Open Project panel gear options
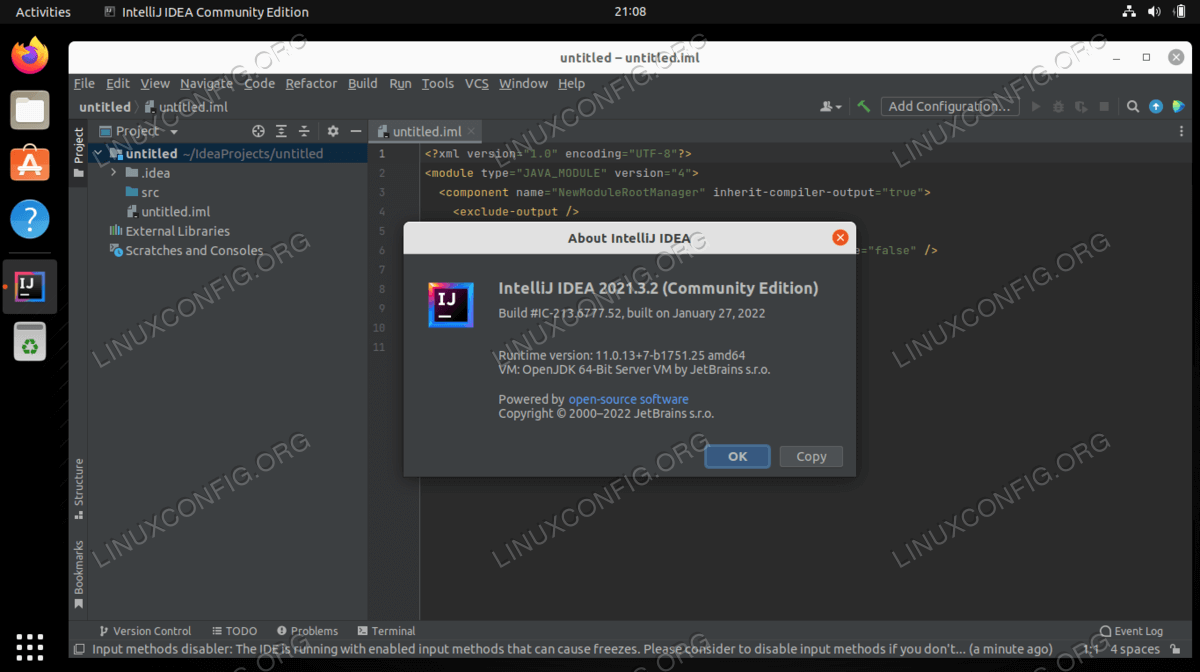The width and height of the screenshot is (1200, 672). pos(333,131)
